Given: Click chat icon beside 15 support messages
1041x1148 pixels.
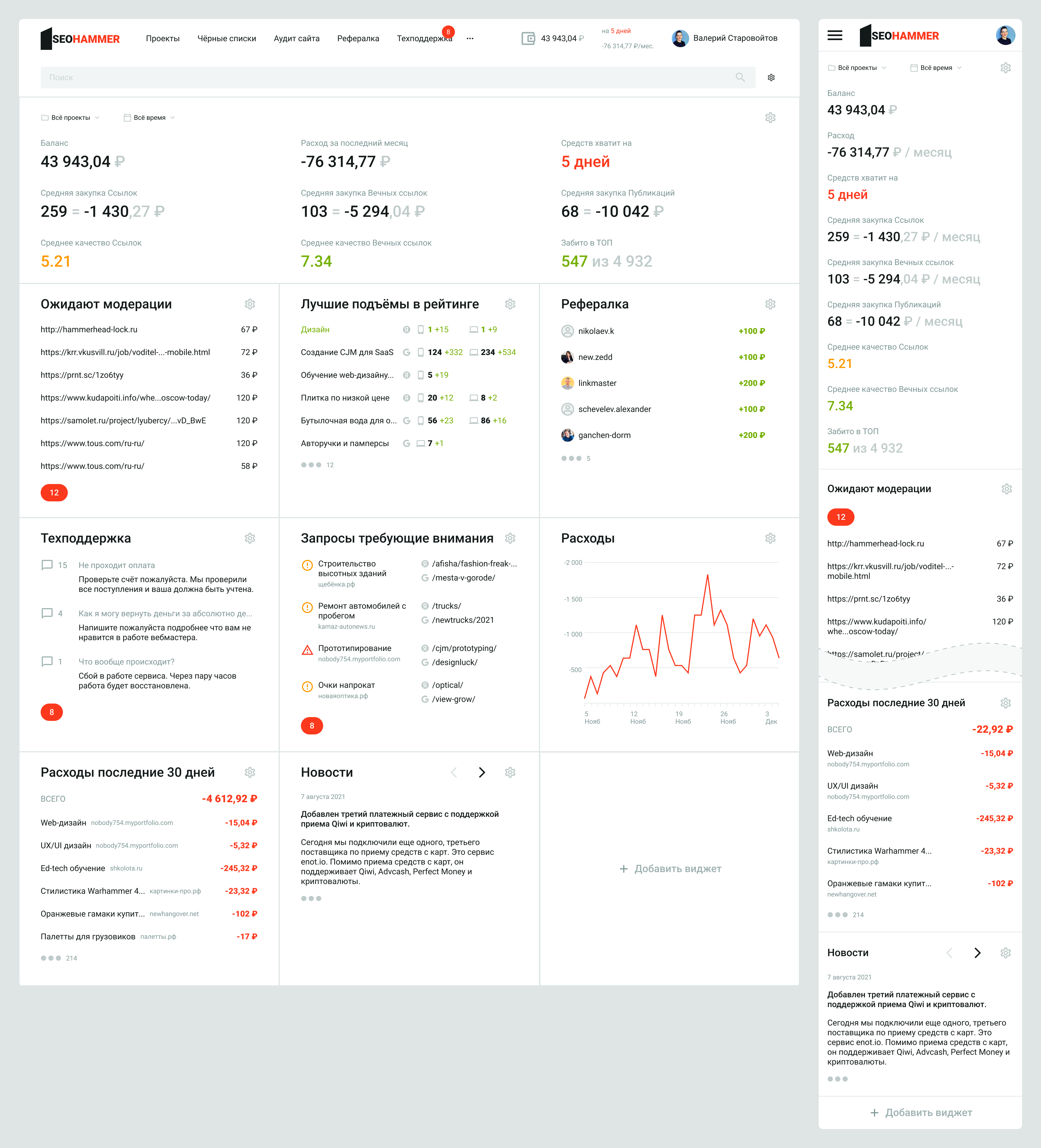Looking at the screenshot, I should click(47, 565).
